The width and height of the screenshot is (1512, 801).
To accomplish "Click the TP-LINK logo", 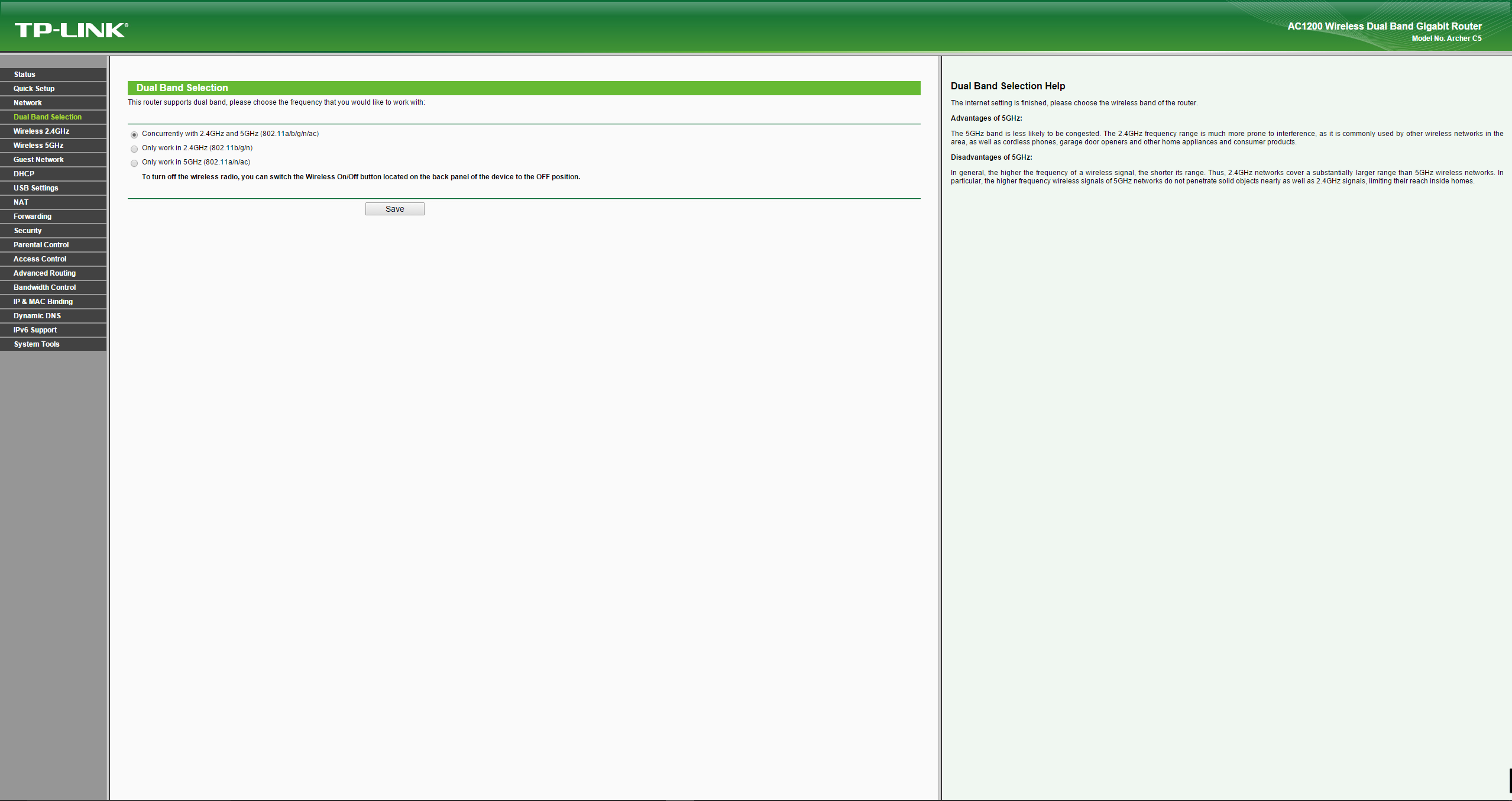I will click(71, 30).
